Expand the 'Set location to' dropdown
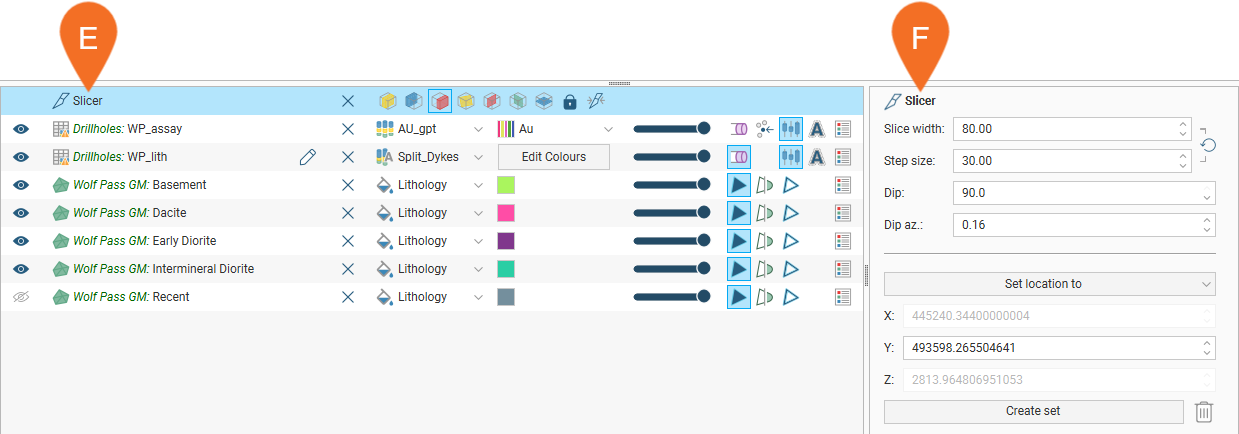This screenshot has width=1239, height=434. pos(1049,284)
